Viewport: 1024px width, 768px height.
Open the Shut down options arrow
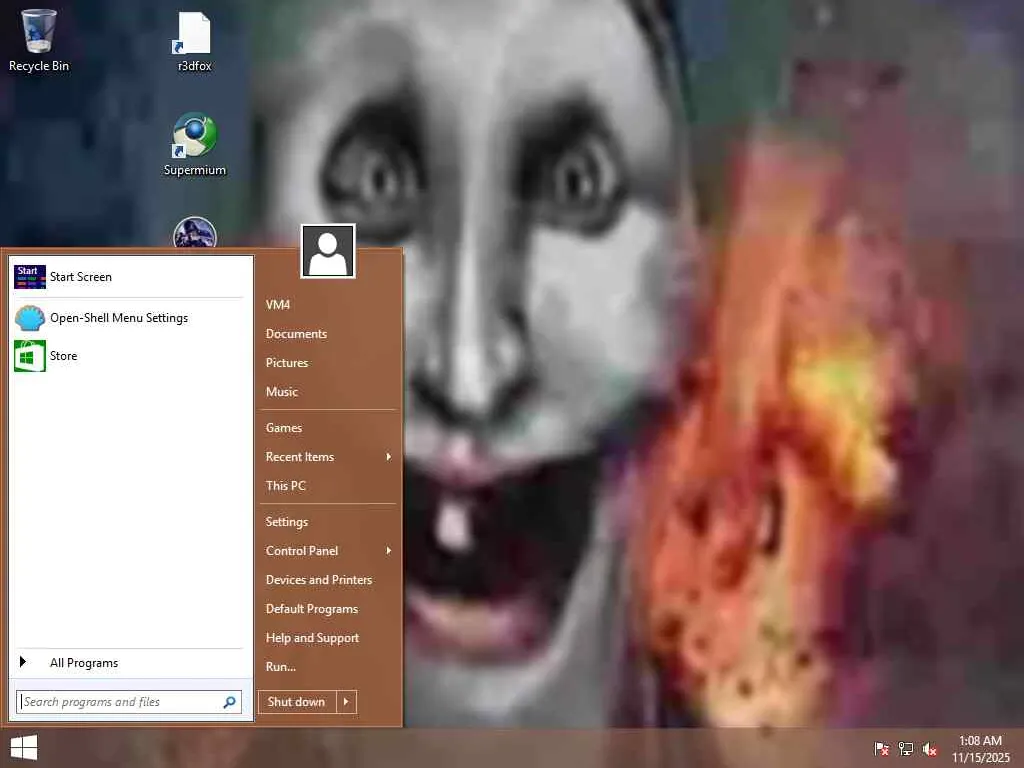pos(346,702)
